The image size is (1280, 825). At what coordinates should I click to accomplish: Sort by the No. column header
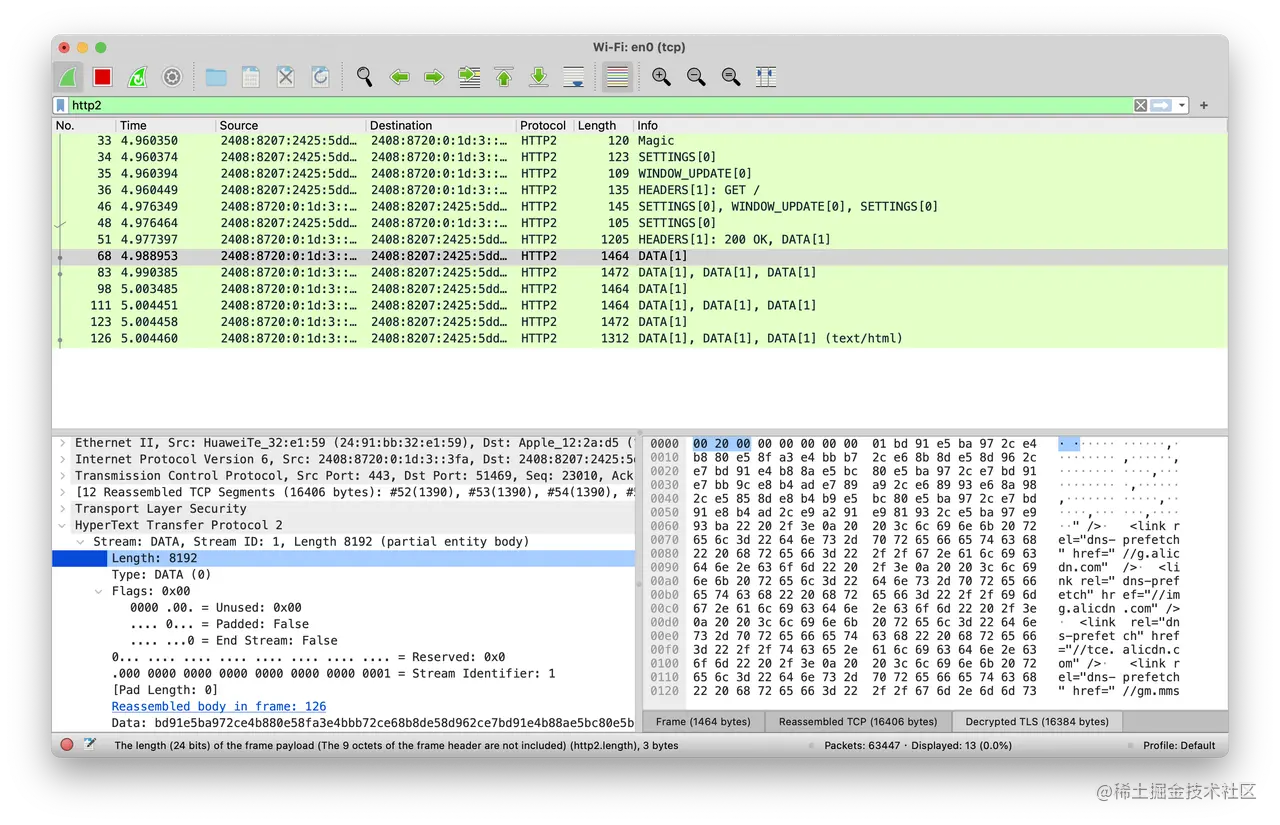point(84,125)
